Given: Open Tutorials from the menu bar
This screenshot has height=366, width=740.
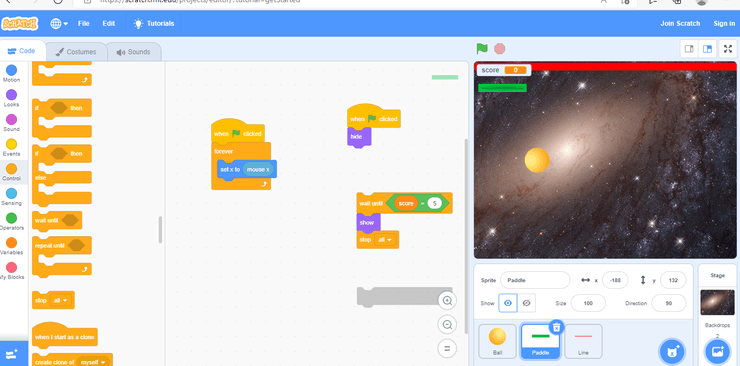Looking at the screenshot, I should point(154,24).
